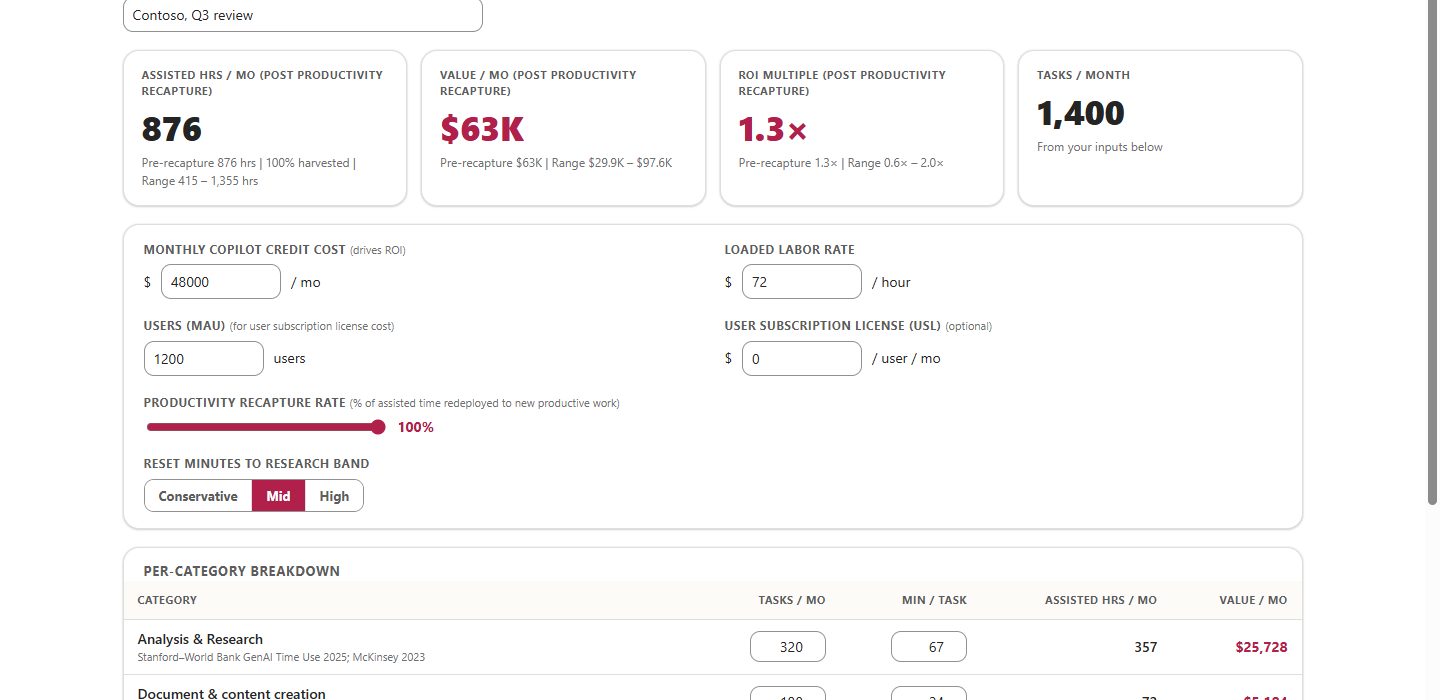This screenshot has height=700, width=1440.
Task: Click the Assisted Hrs / Mo summary card
Action: coord(265,128)
